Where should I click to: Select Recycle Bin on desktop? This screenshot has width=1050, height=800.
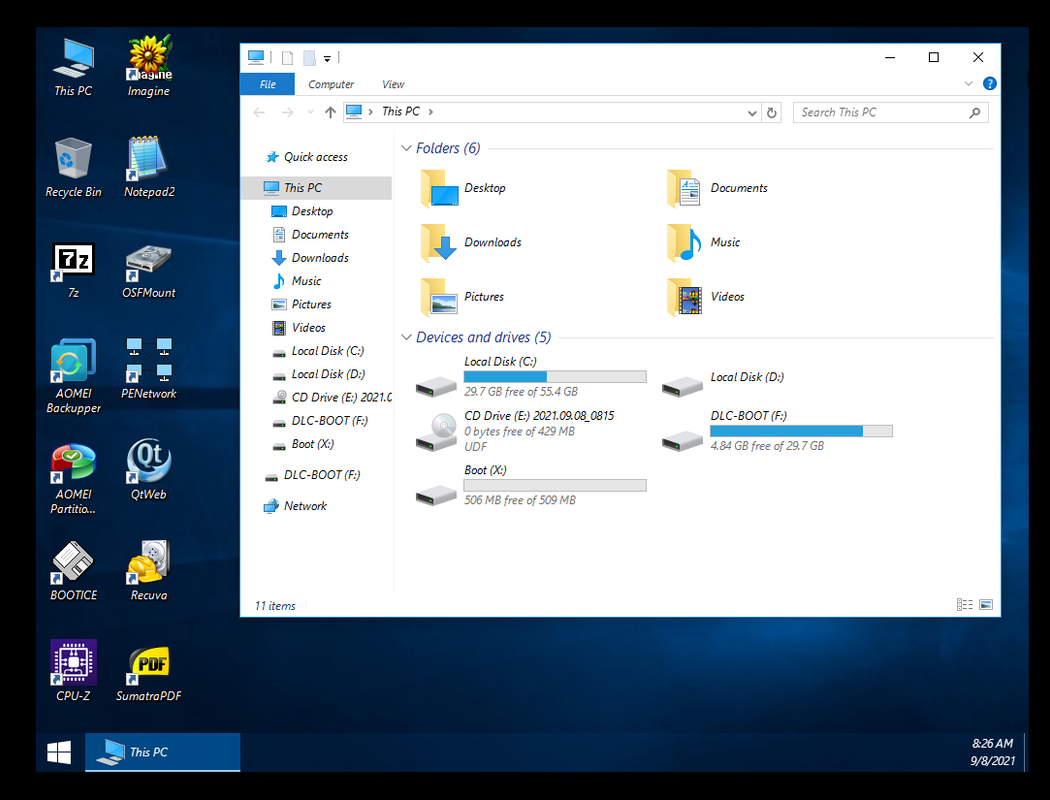pos(73,167)
